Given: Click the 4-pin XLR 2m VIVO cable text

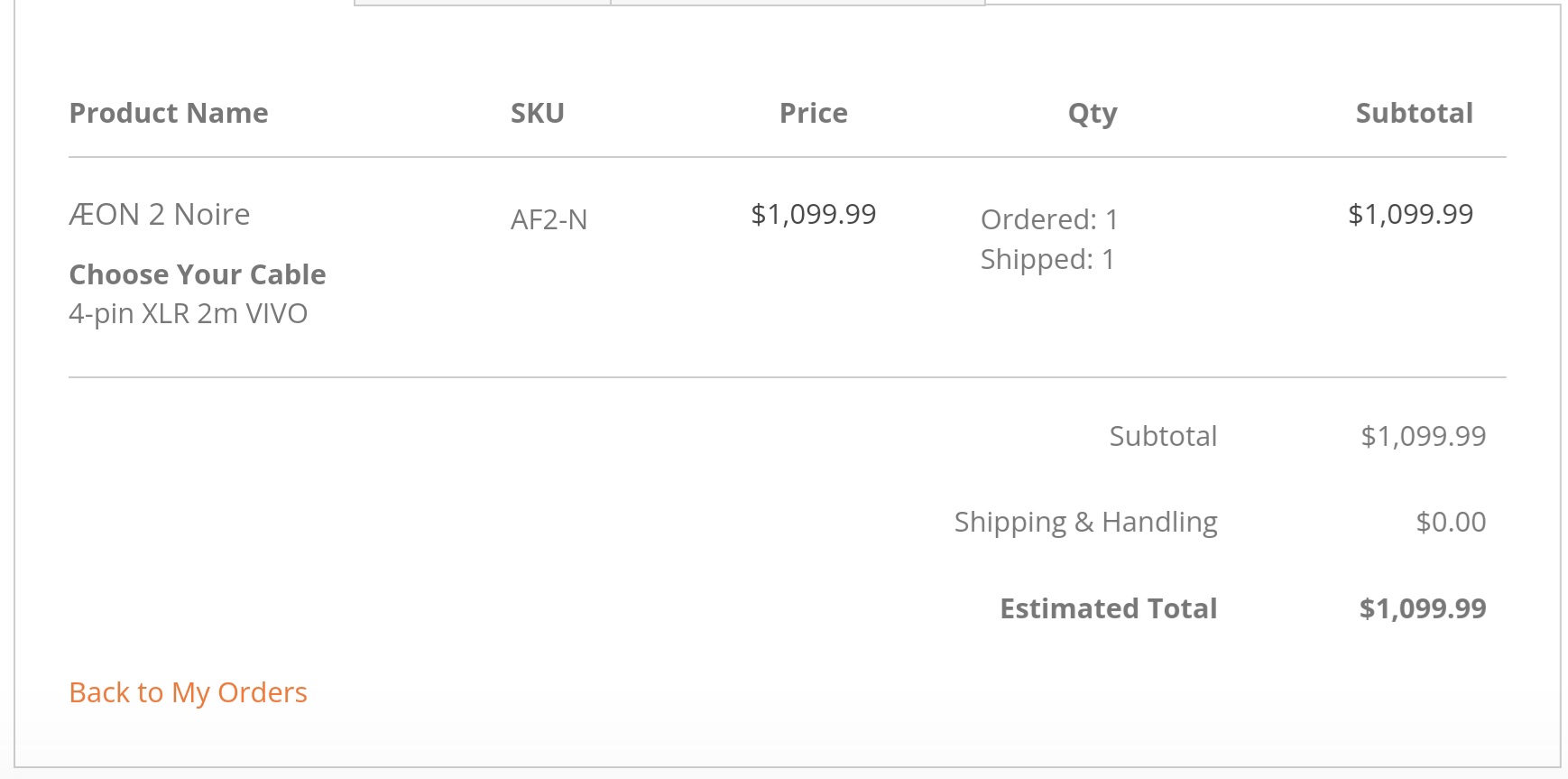Looking at the screenshot, I should pyautogui.click(x=189, y=314).
